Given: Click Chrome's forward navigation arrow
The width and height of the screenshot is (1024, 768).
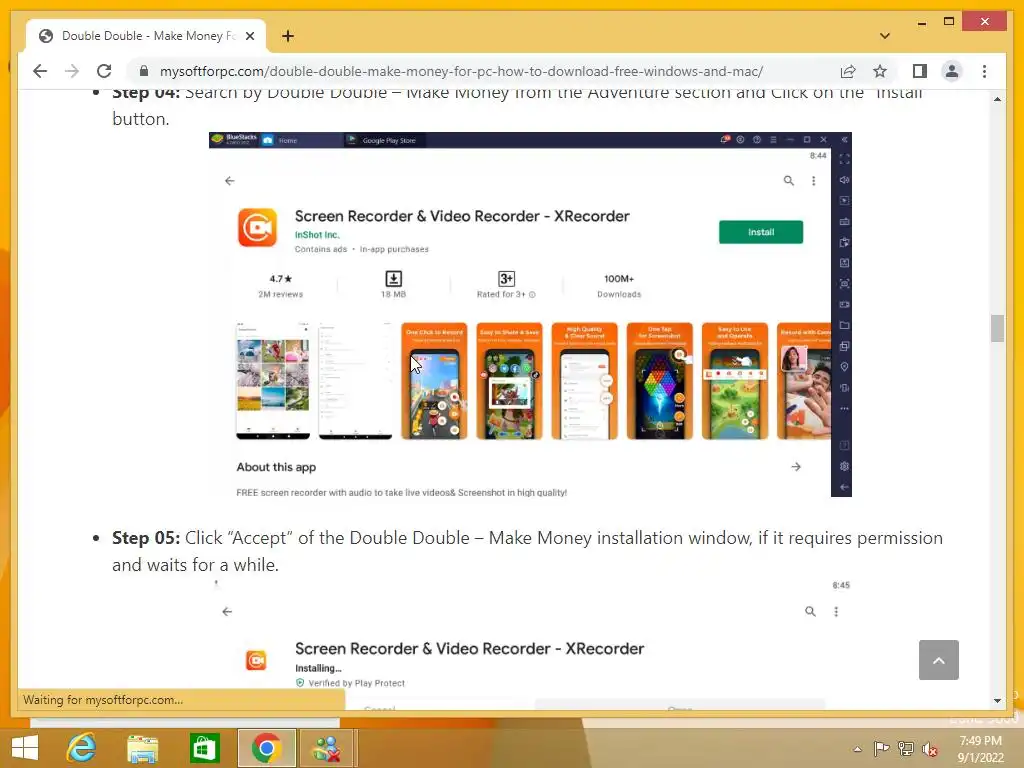Looking at the screenshot, I should pyautogui.click(x=72, y=71).
